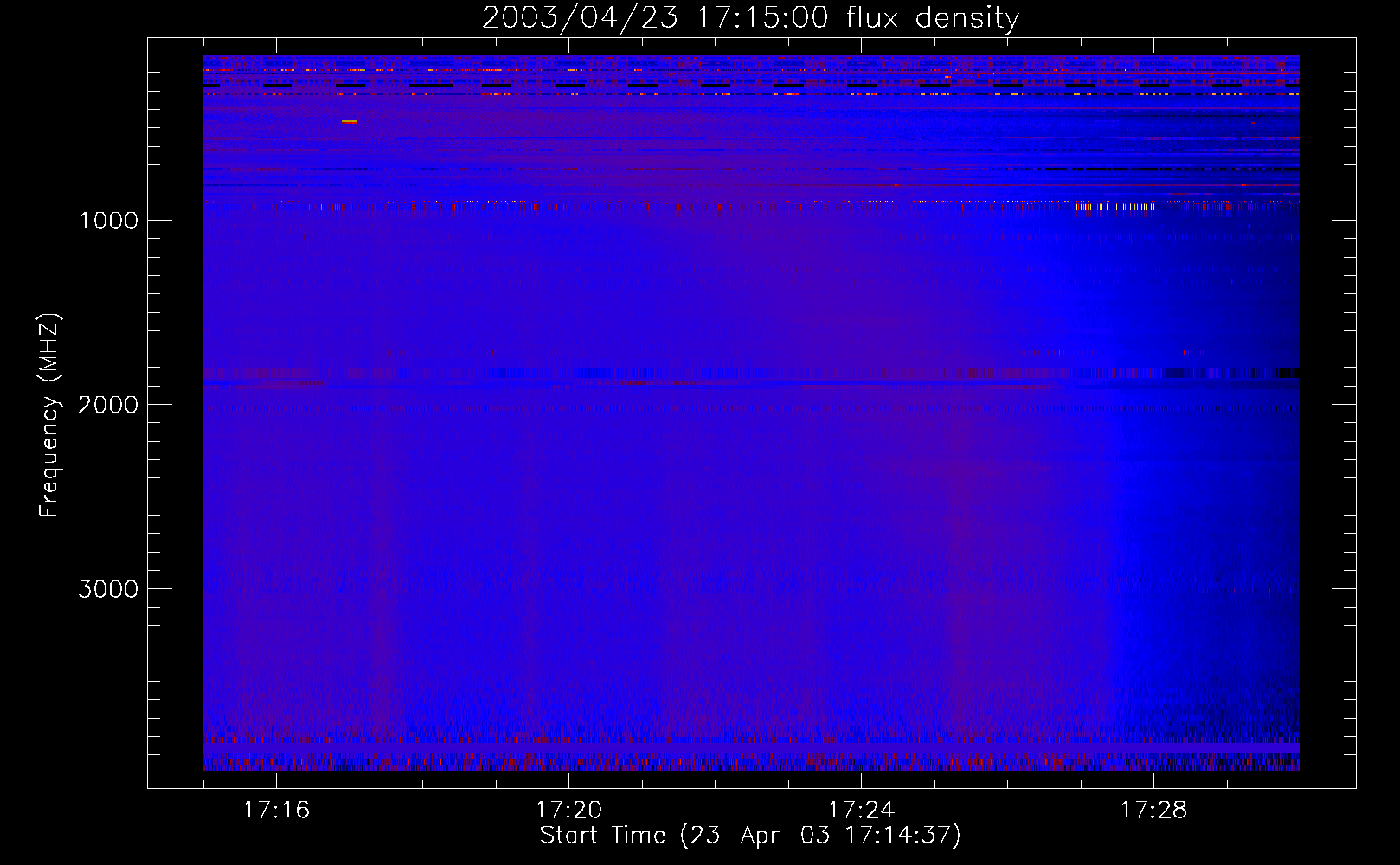This screenshot has height=865, width=1400.
Task: Click the 'Start Time (23-Apr-03 17:14:37)' label
Action: coord(750,836)
